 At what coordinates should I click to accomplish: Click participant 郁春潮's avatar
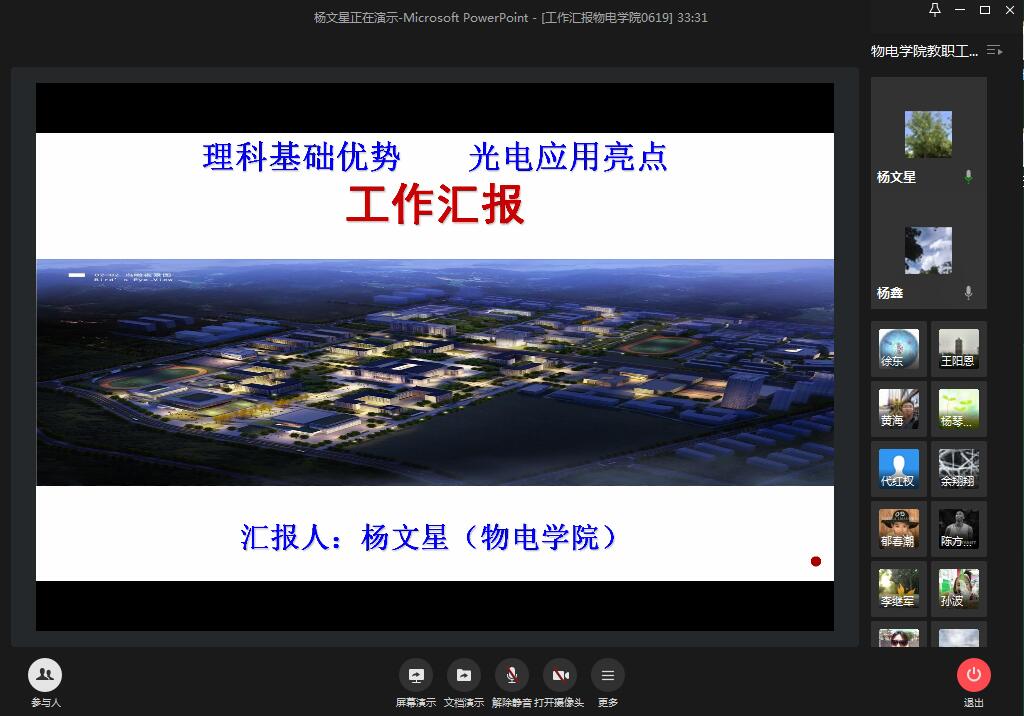tap(898, 529)
